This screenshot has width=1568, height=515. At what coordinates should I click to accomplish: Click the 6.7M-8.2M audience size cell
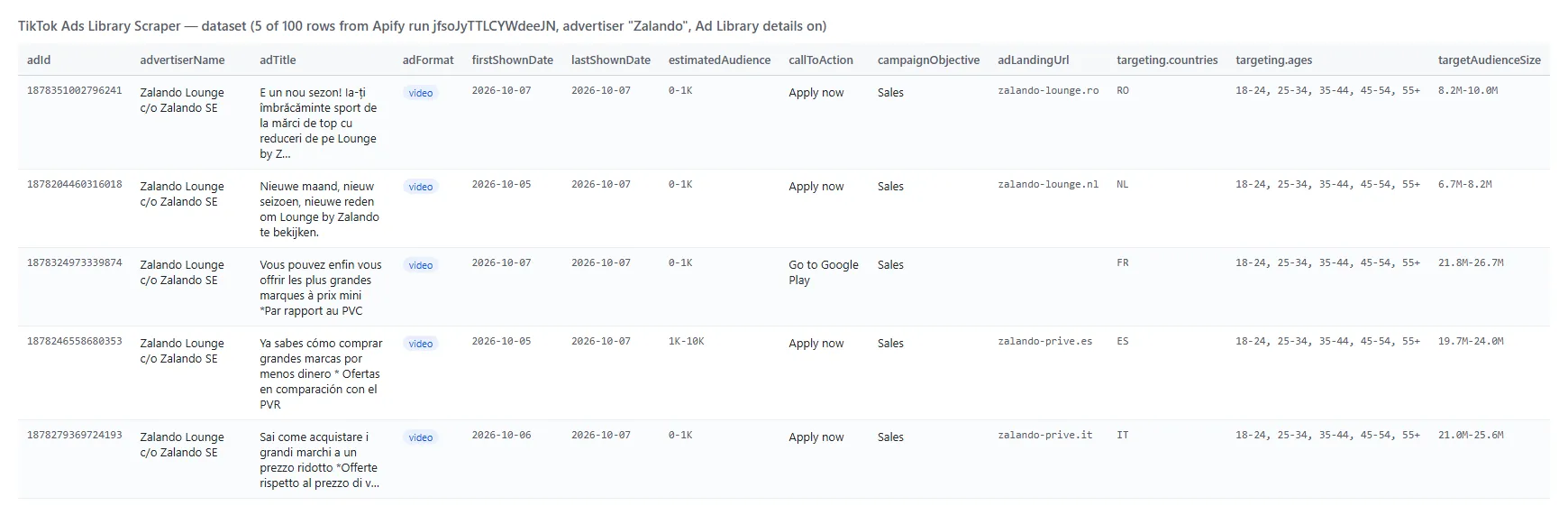tap(1465, 185)
